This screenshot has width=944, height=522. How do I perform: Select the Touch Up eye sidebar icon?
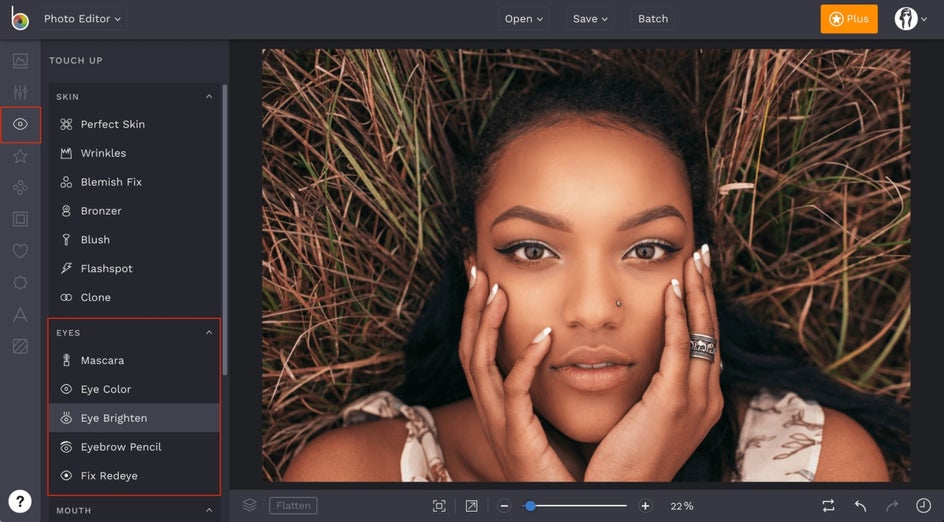20,124
